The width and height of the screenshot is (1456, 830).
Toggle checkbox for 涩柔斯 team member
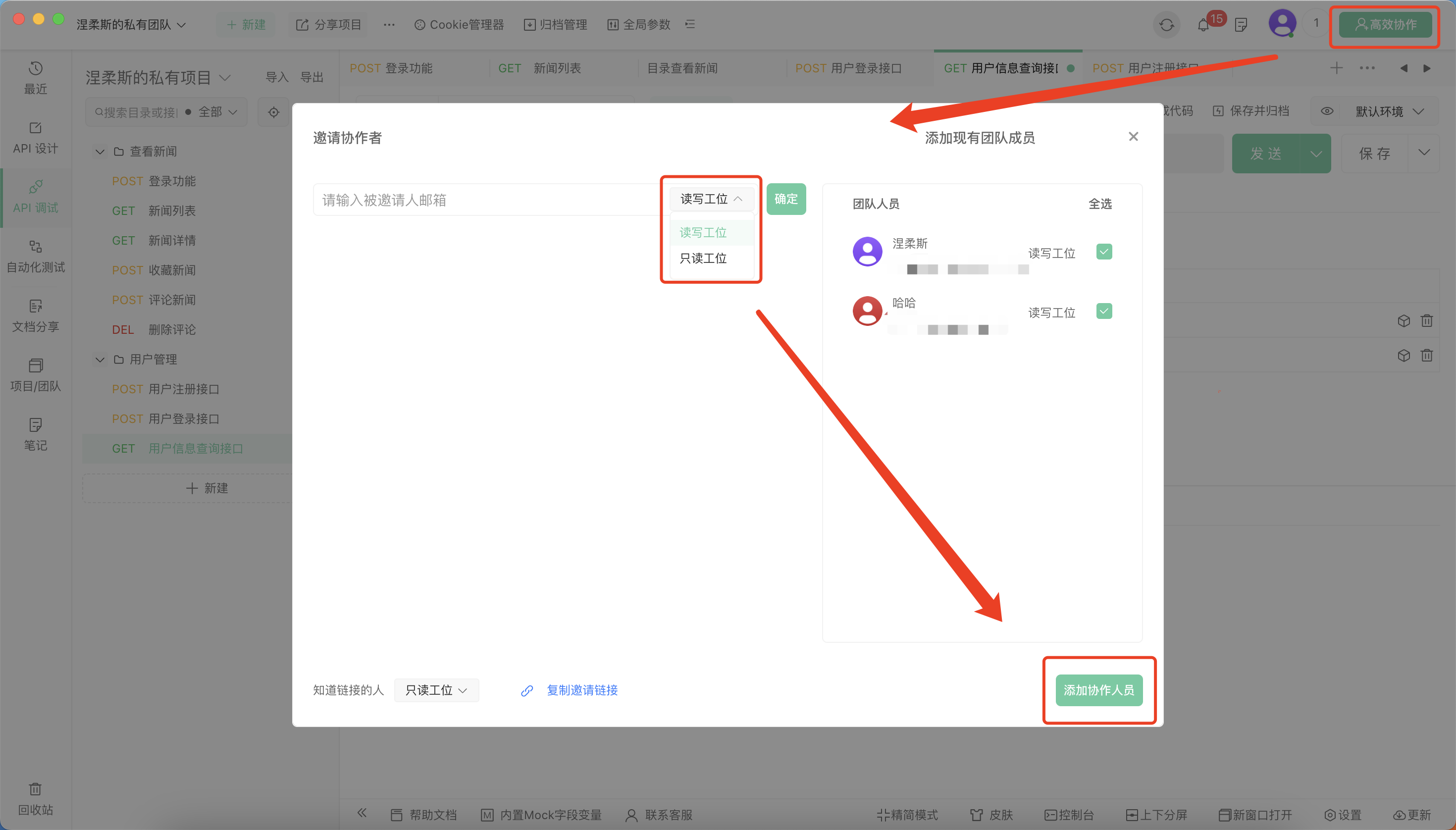pyautogui.click(x=1103, y=252)
